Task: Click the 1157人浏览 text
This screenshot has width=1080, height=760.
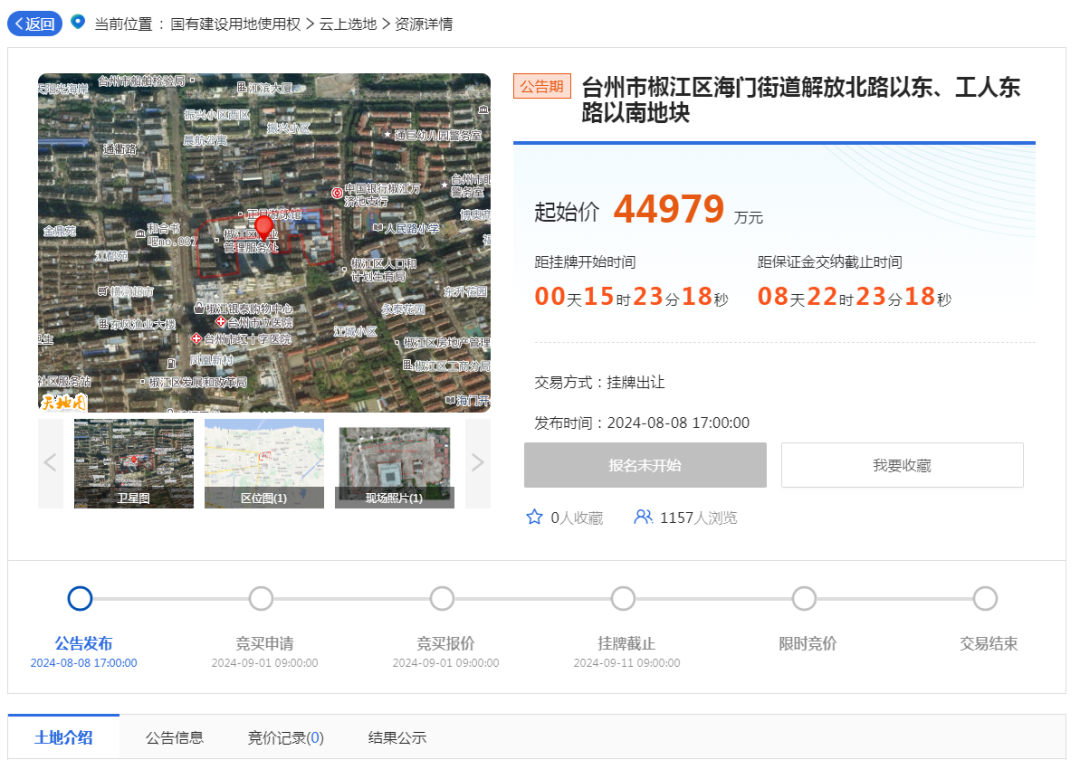Action: [698, 517]
